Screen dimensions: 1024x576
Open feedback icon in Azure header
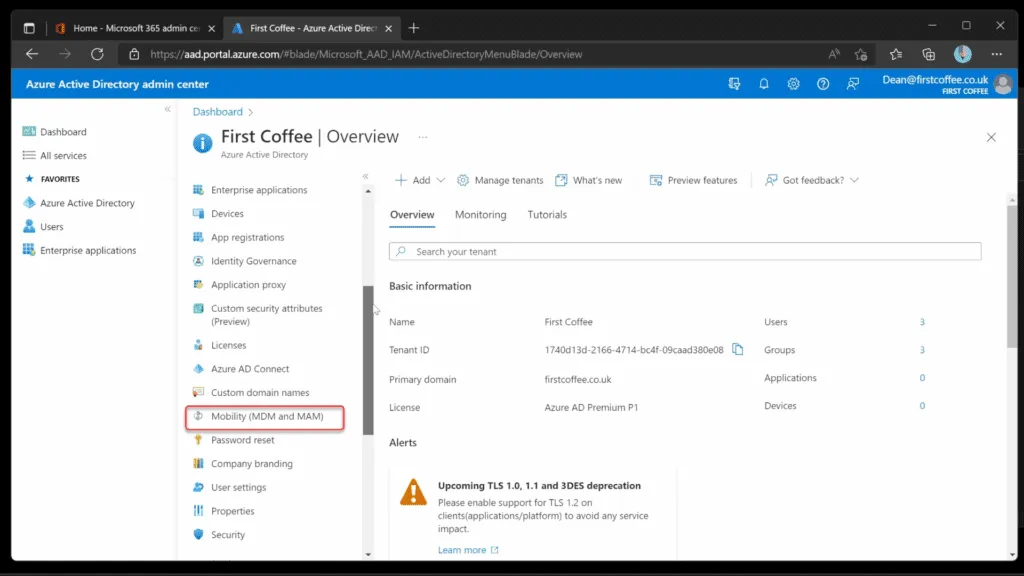click(x=853, y=84)
